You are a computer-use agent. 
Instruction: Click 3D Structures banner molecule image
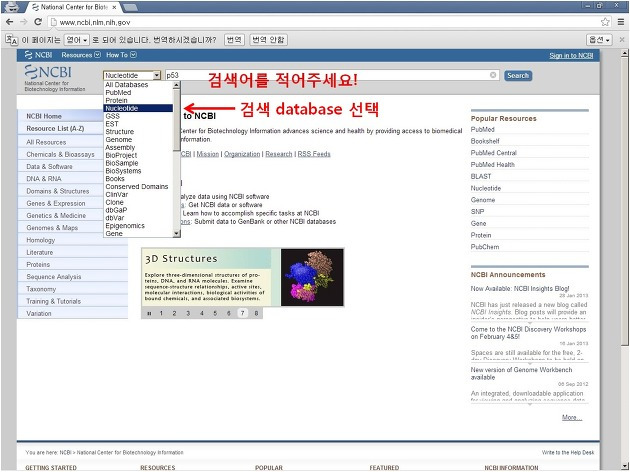(312, 277)
